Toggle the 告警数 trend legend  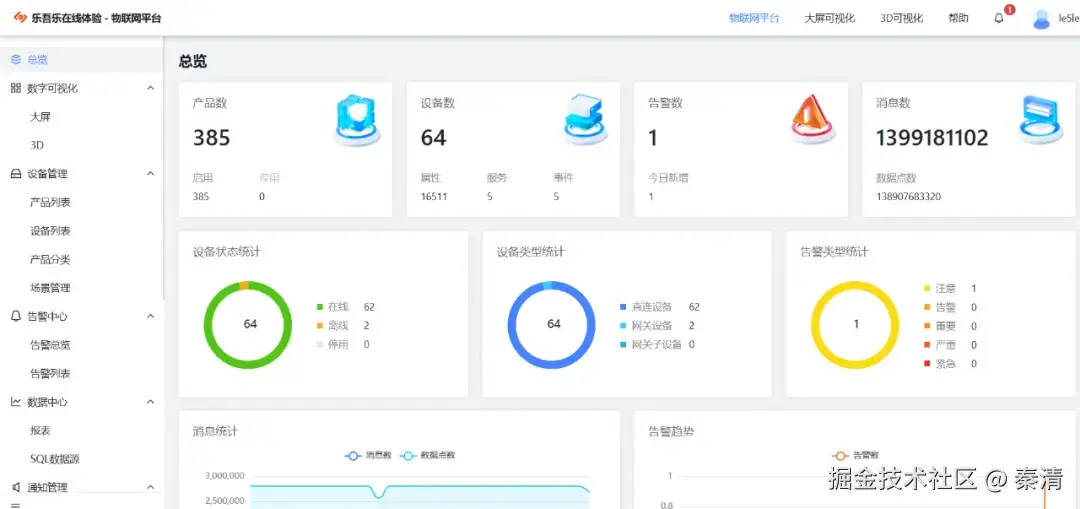[x=855, y=455]
